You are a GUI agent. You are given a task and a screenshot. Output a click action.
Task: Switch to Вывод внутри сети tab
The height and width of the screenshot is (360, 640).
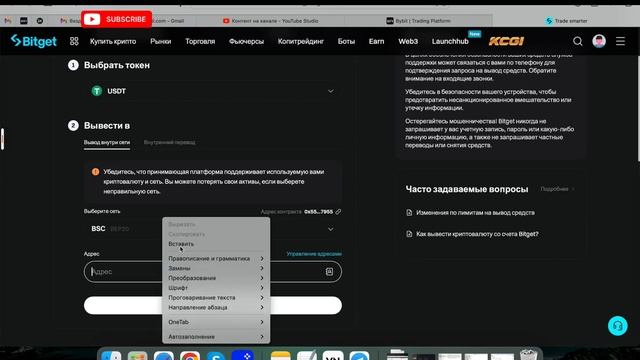(107, 142)
